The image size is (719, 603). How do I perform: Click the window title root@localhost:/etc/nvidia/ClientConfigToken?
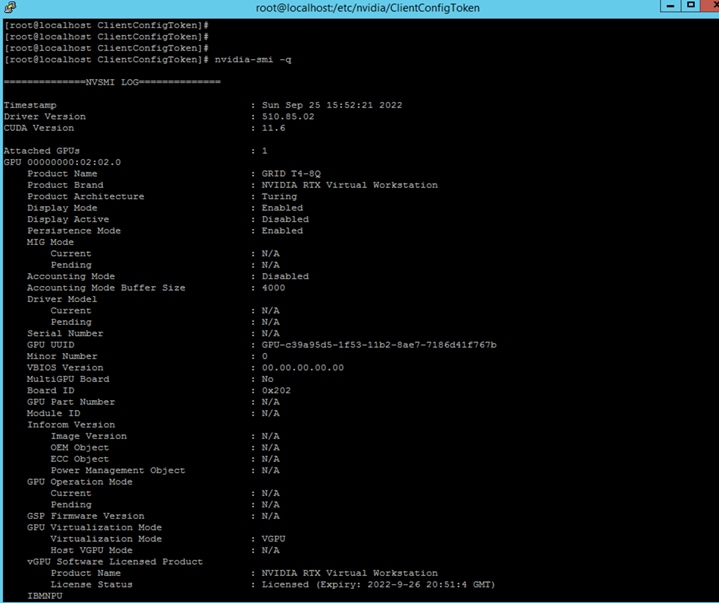[367, 8]
